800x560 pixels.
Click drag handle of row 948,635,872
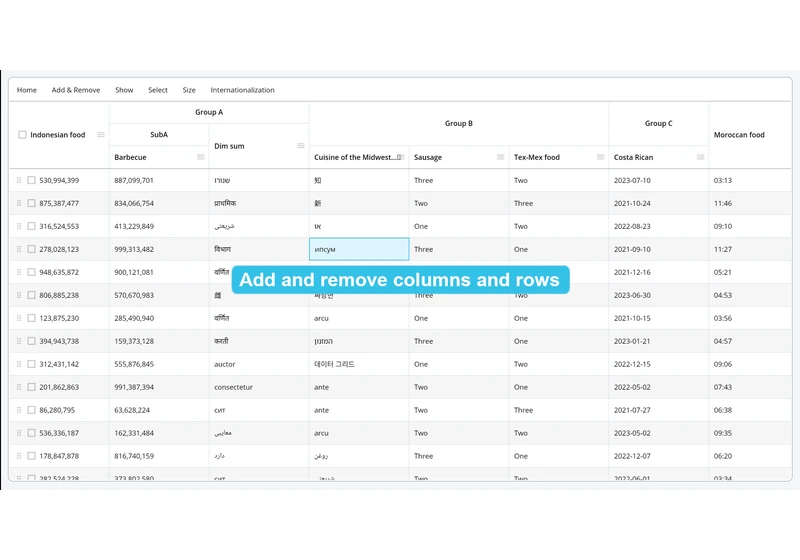[x=19, y=272]
